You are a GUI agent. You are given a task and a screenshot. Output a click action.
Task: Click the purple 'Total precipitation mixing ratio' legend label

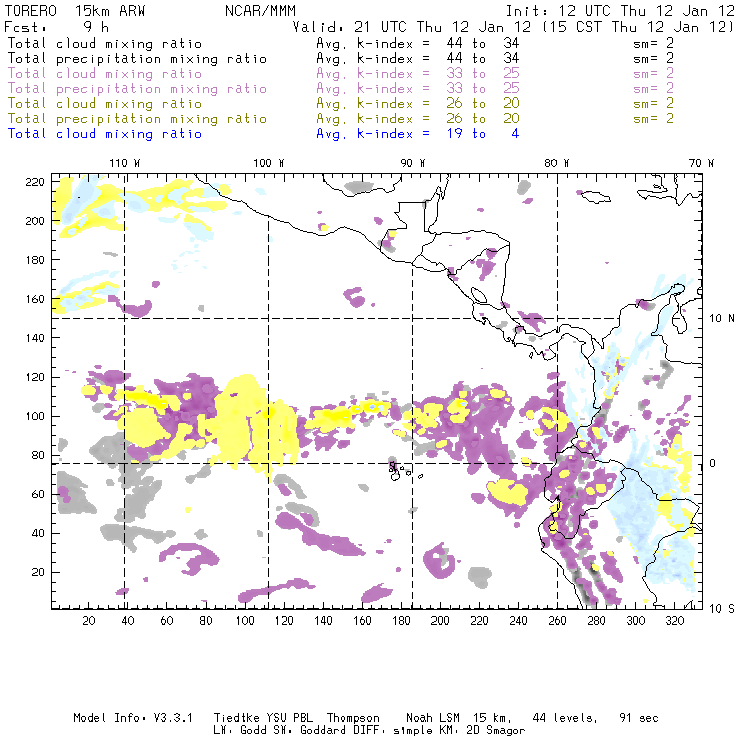[x=137, y=89]
